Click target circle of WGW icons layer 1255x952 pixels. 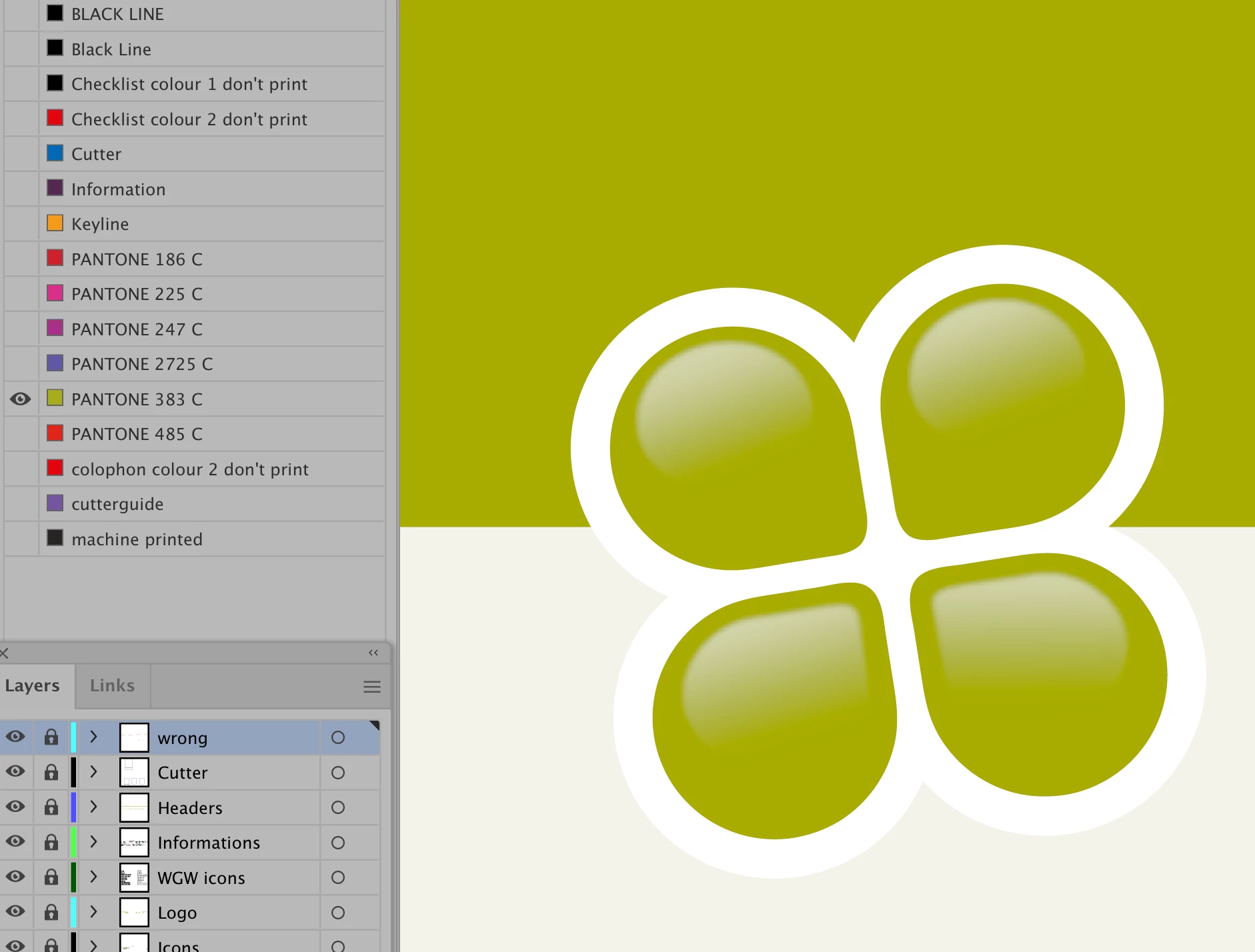coord(338,877)
